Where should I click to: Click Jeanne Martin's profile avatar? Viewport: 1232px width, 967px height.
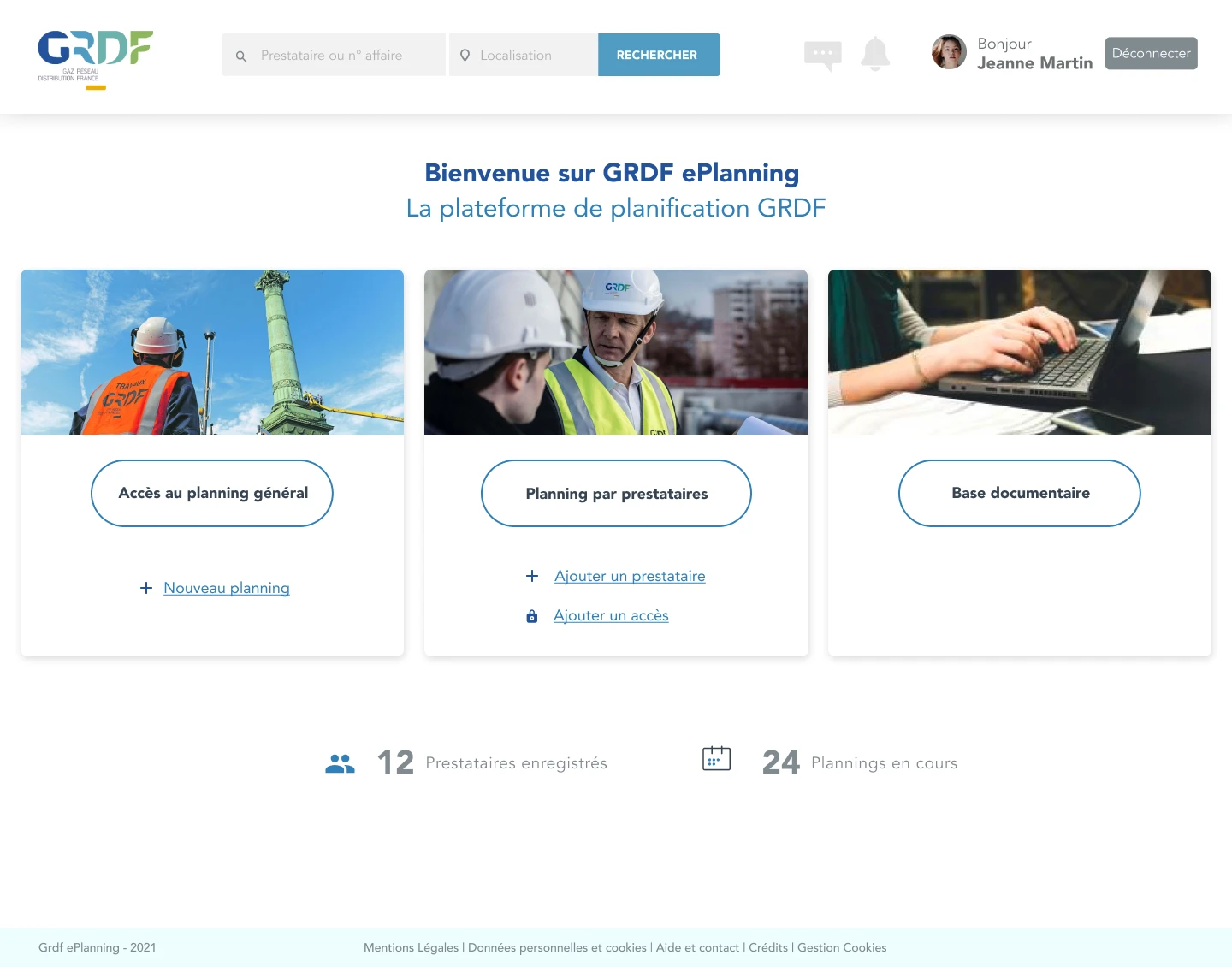point(949,52)
